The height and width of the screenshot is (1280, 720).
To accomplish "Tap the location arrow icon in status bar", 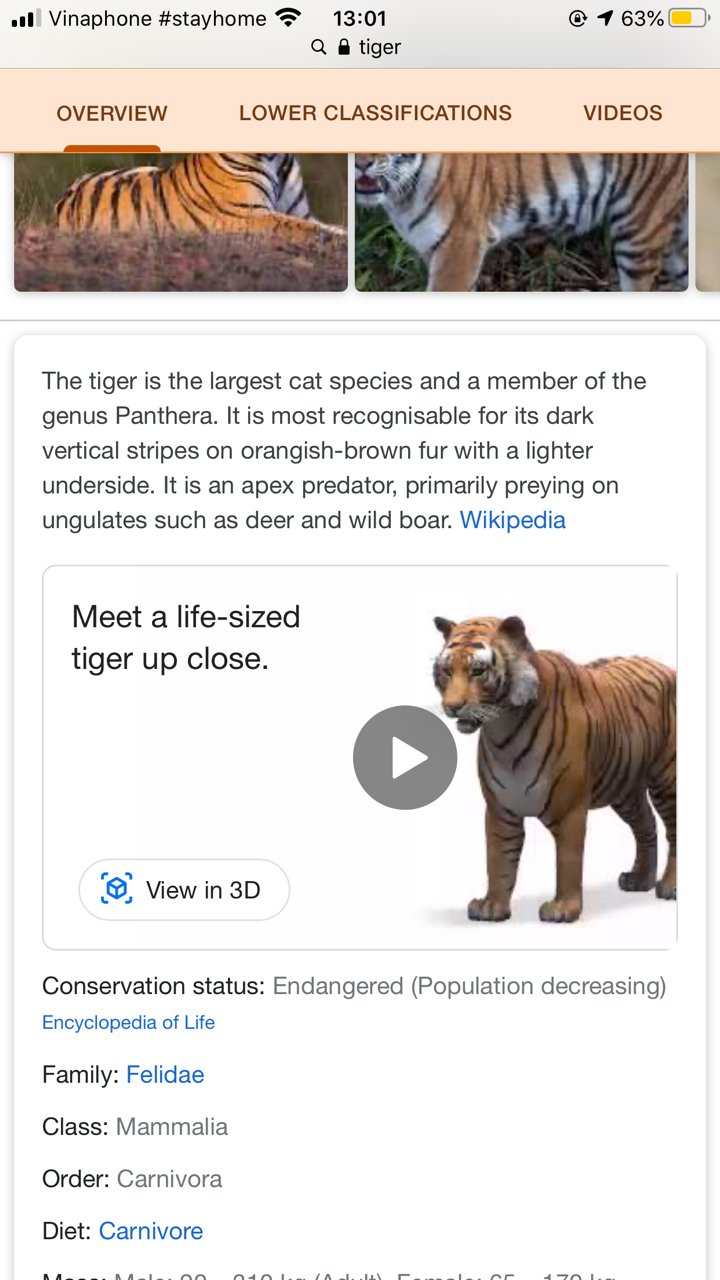I will [605, 18].
